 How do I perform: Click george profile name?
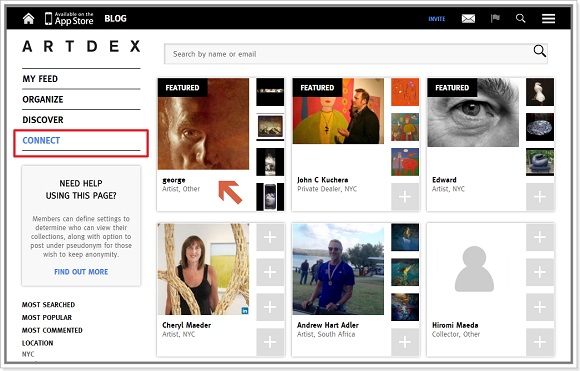tap(173, 180)
